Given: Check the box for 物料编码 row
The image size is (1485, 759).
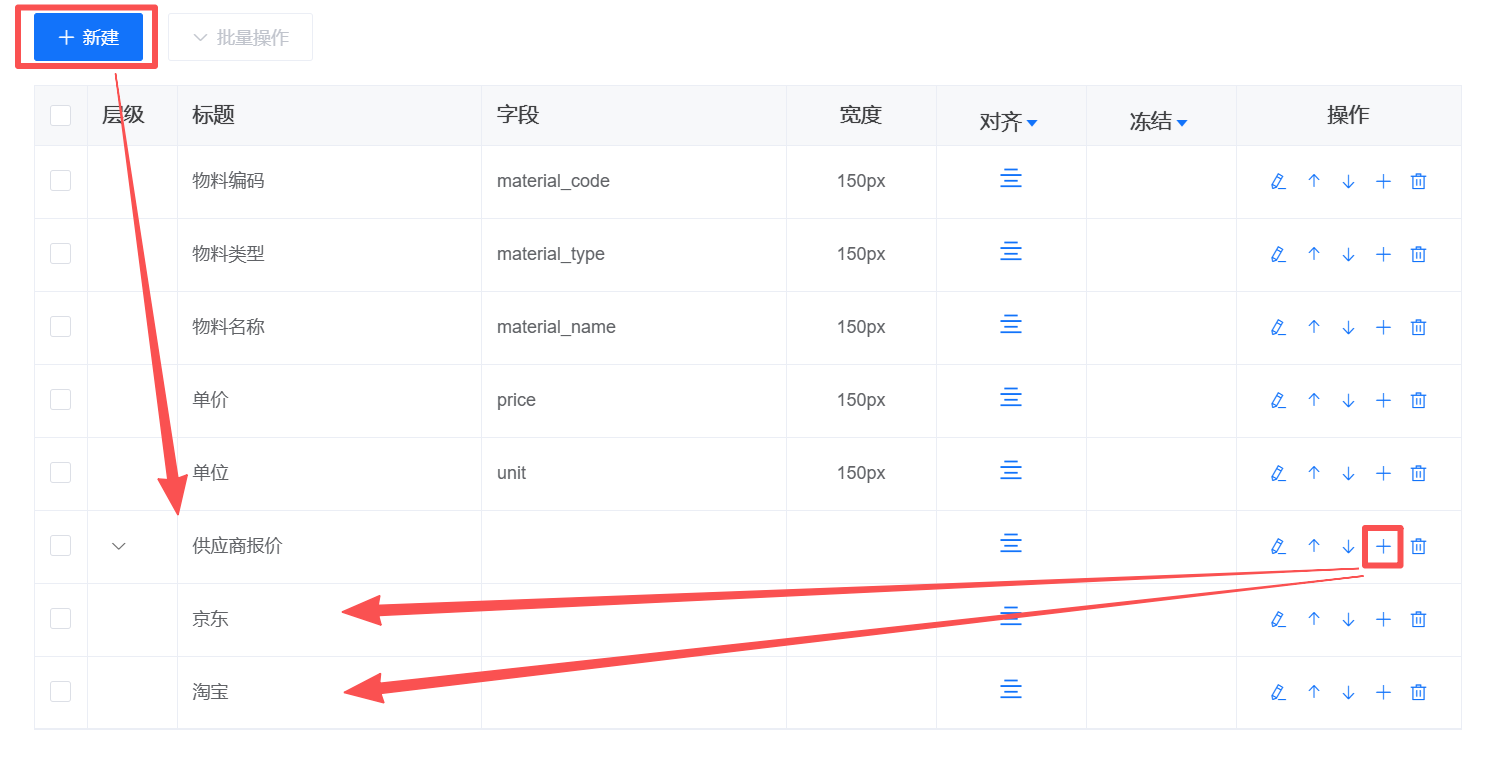Looking at the screenshot, I should click(61, 181).
